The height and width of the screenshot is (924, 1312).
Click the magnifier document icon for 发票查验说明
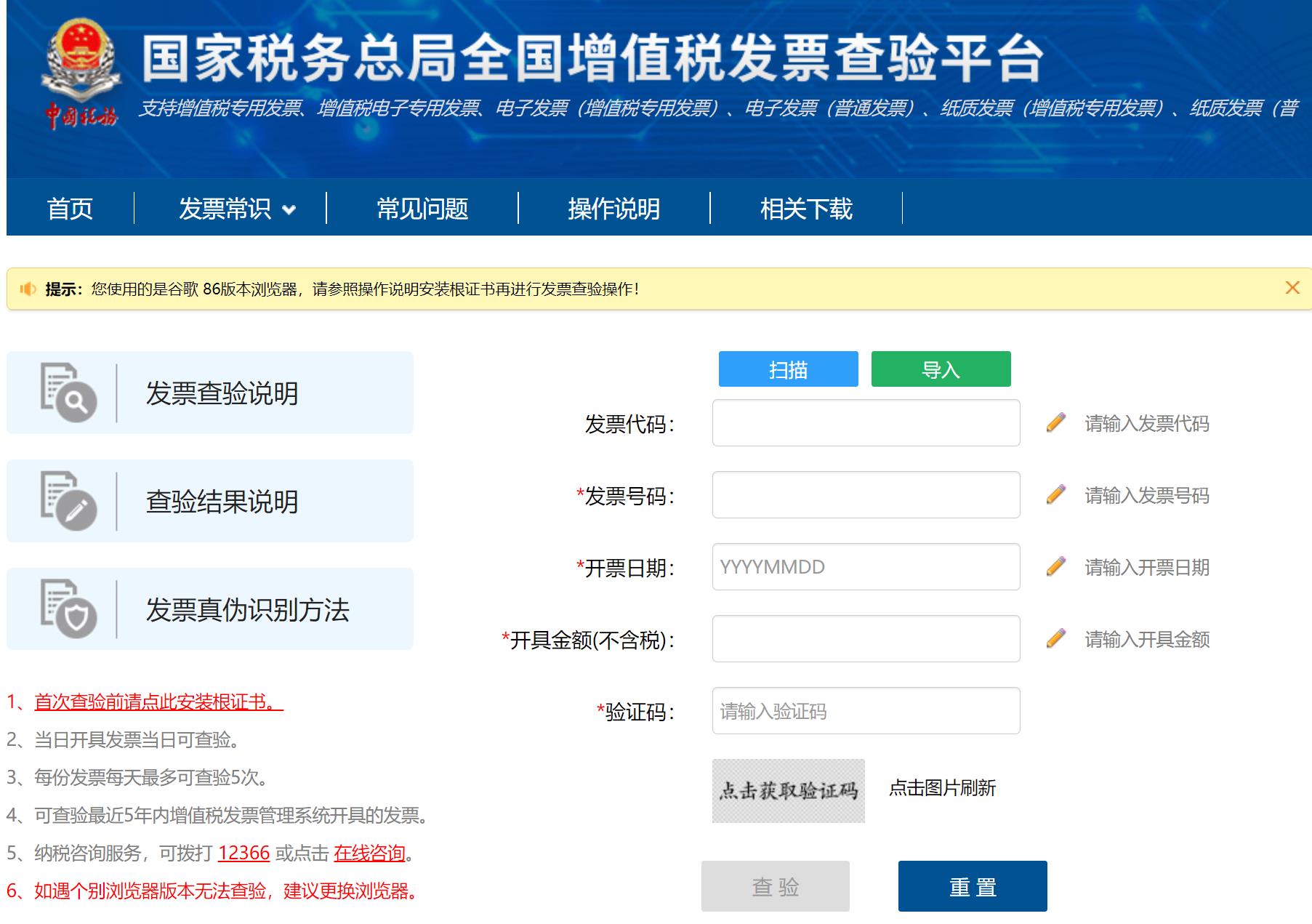point(68,393)
